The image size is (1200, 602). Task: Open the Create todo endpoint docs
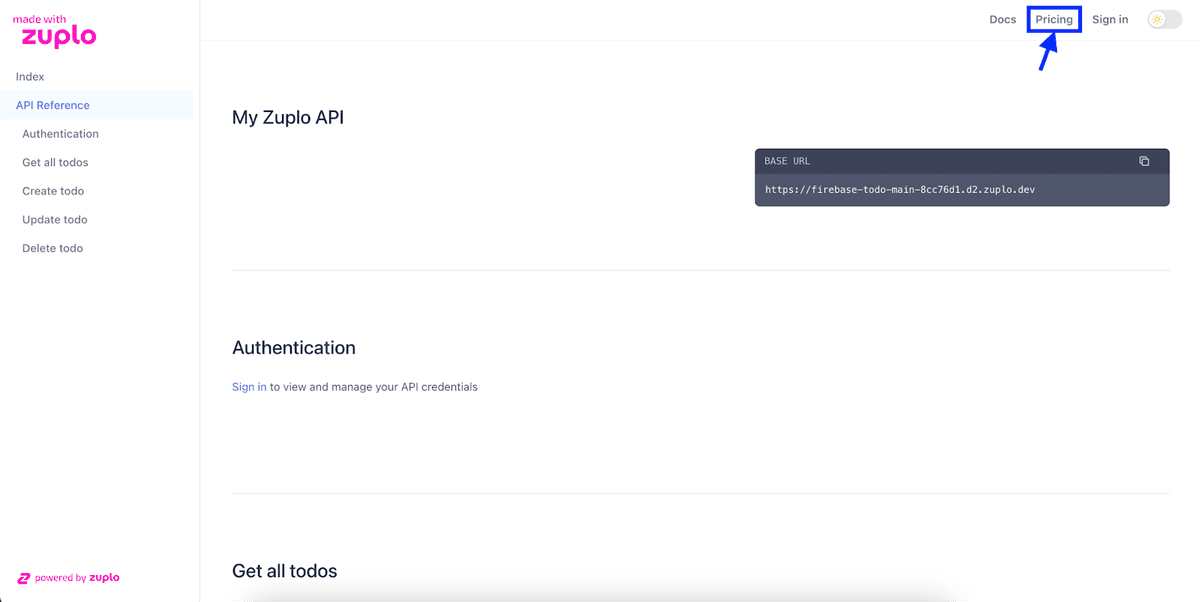[x=50, y=190]
